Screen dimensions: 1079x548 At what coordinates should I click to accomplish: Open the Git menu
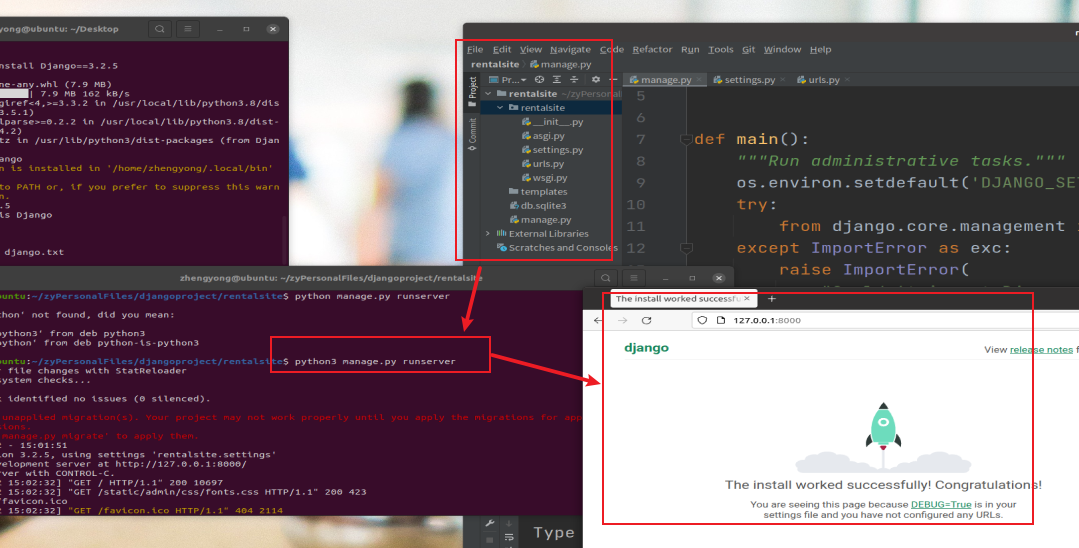point(749,50)
